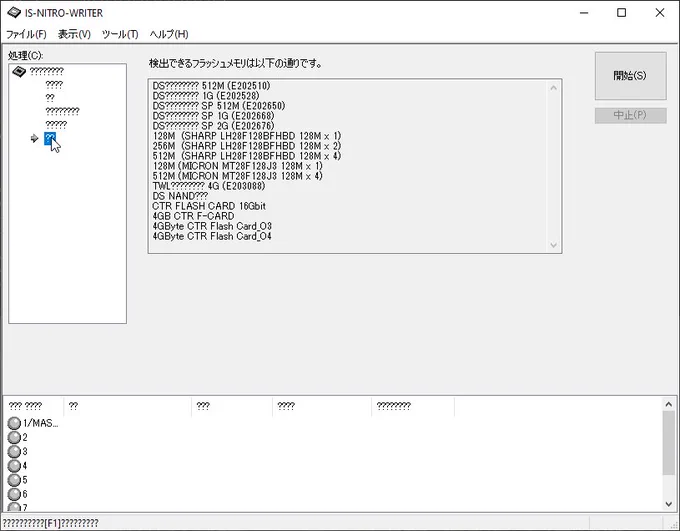The image size is (680, 531).
Task: Select the 1/MAS... slot status indicator
Action: point(14,423)
